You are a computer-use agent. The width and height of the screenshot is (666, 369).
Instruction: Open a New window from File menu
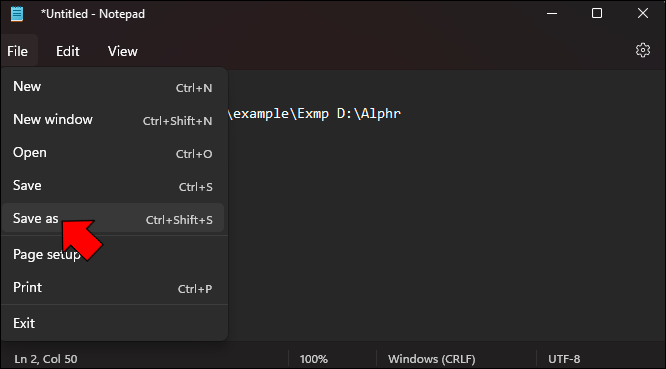(x=113, y=120)
